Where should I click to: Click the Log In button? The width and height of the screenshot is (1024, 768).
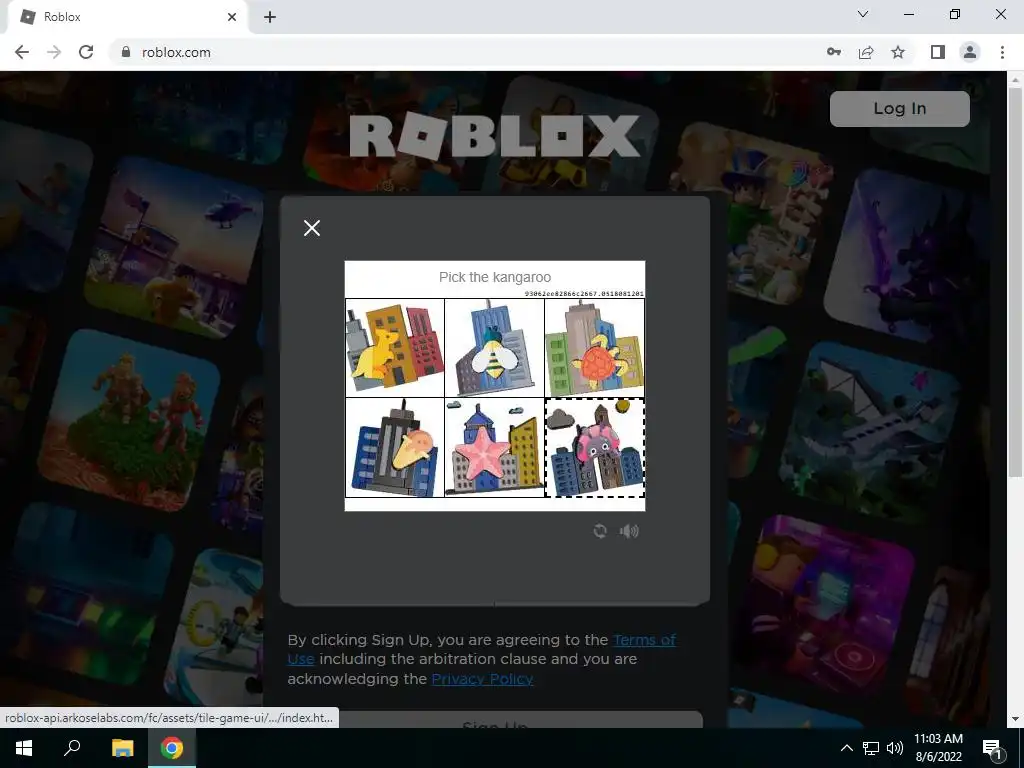point(899,108)
